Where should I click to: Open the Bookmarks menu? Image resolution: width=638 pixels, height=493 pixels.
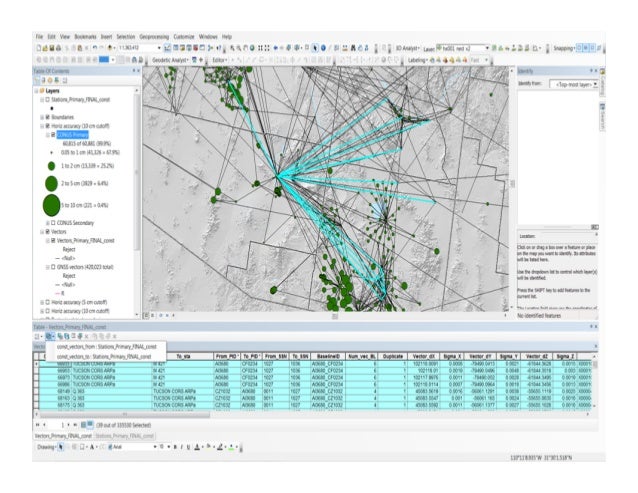click(85, 37)
